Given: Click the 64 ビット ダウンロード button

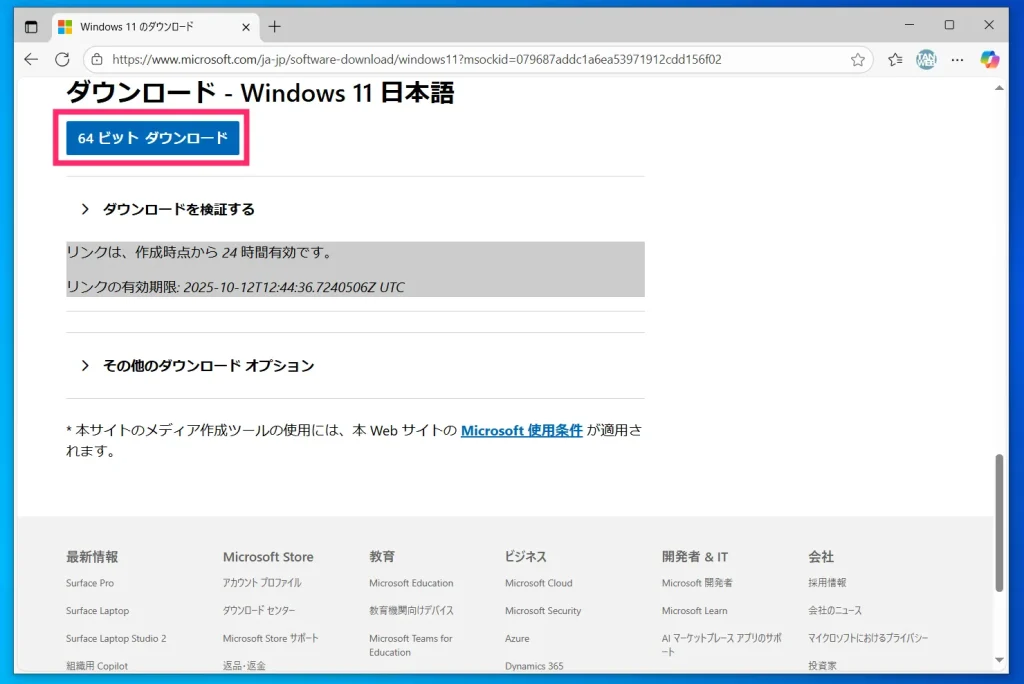Looking at the screenshot, I should (x=152, y=138).
